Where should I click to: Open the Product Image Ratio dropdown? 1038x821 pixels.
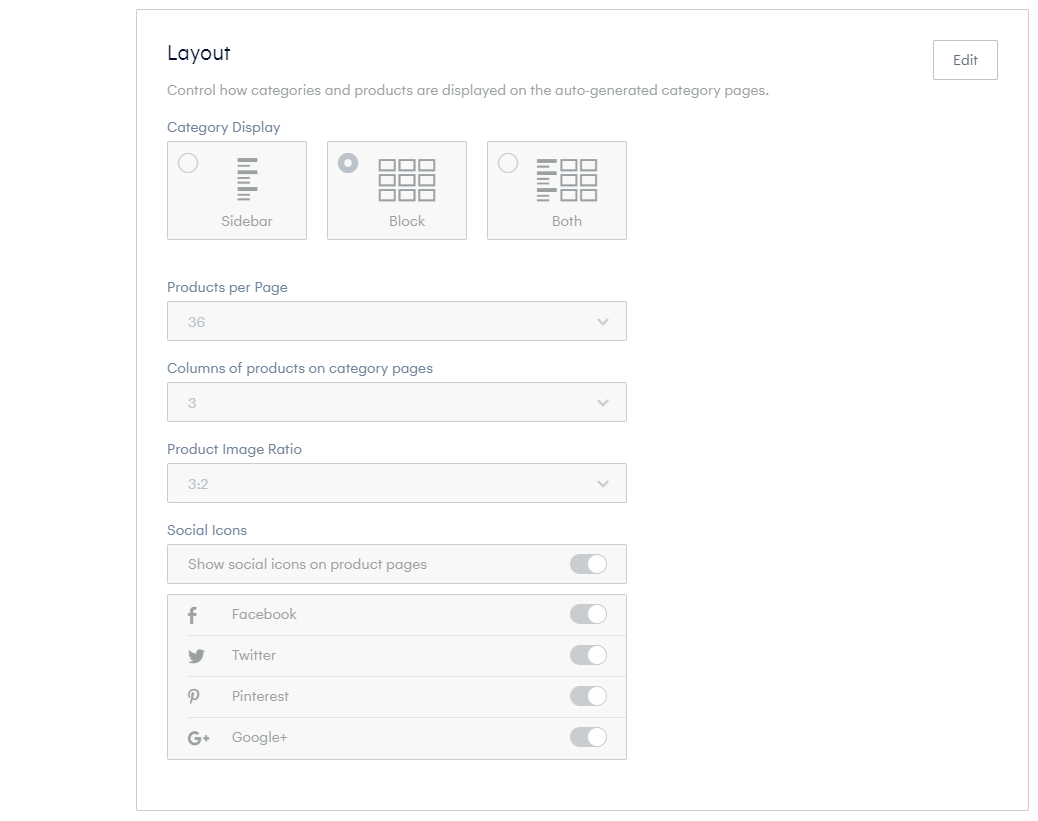coord(397,483)
